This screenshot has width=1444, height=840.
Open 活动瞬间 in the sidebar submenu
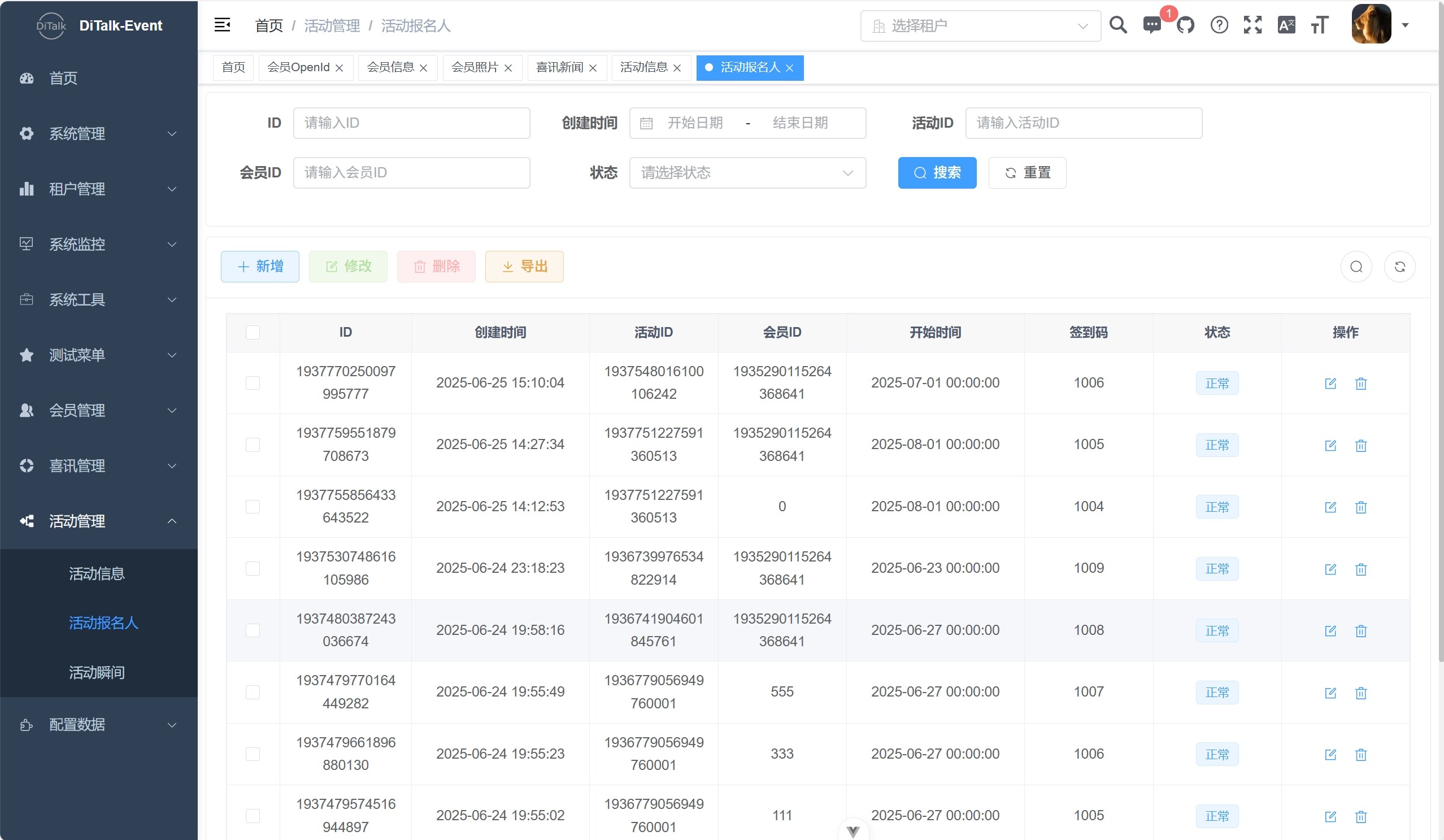(97, 672)
